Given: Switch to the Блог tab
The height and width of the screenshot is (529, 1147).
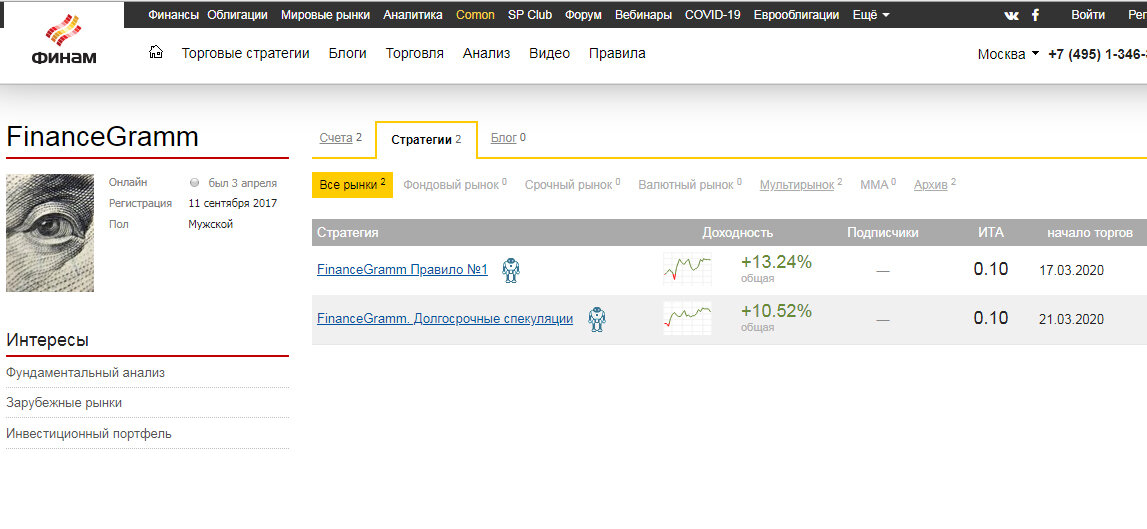Looking at the screenshot, I should [x=508, y=138].
